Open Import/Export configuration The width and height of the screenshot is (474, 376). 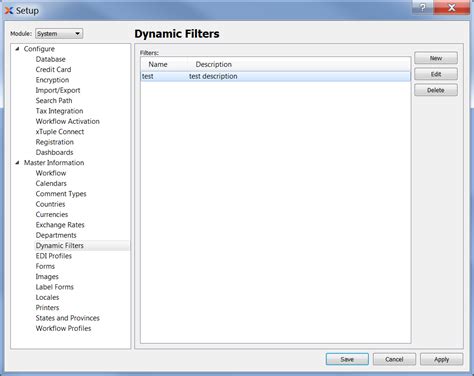(58, 90)
